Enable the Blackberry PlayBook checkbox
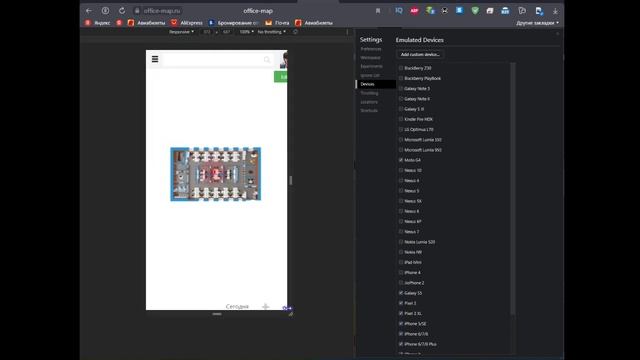The height and width of the screenshot is (360, 640). pyautogui.click(x=401, y=78)
